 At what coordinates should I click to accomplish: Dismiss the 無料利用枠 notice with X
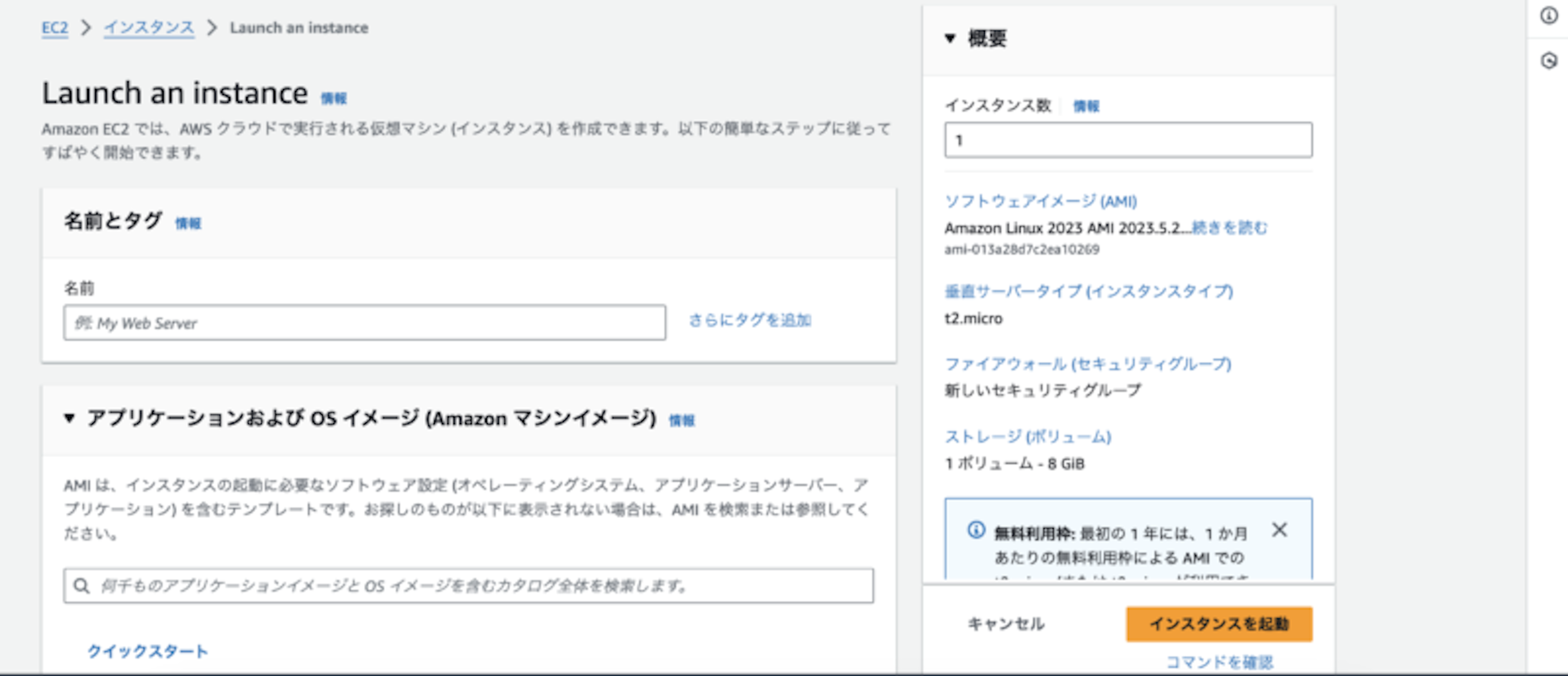point(1279,530)
